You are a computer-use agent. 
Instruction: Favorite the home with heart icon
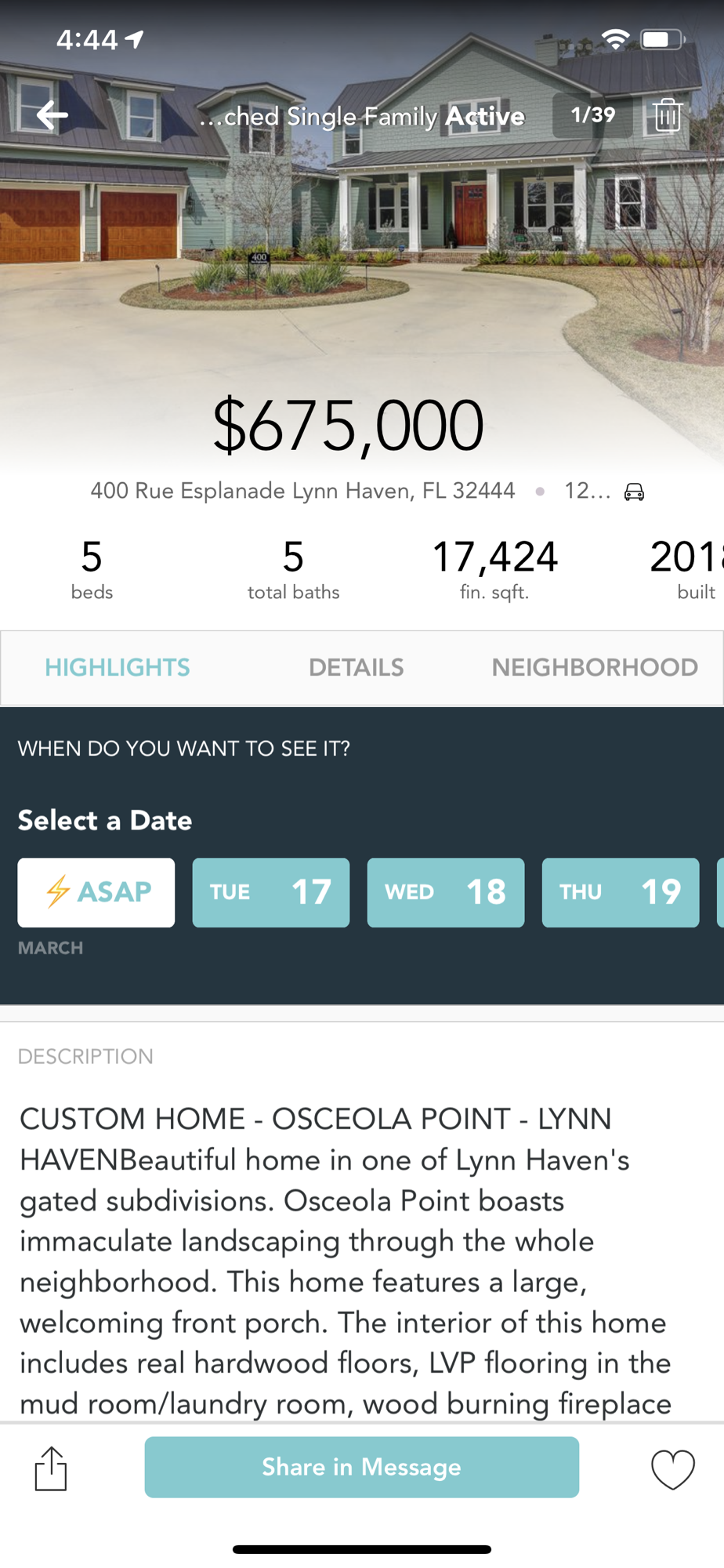[673, 1468]
